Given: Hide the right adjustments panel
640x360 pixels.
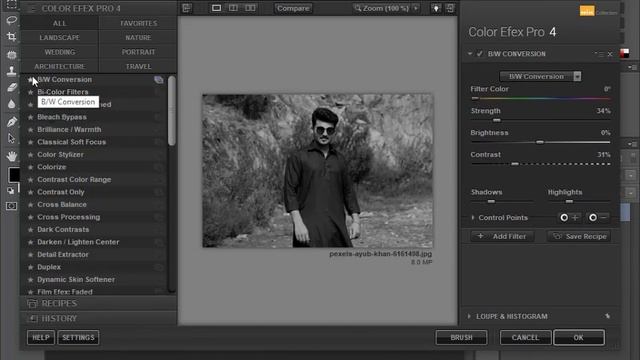Looking at the screenshot, I should 450,8.
